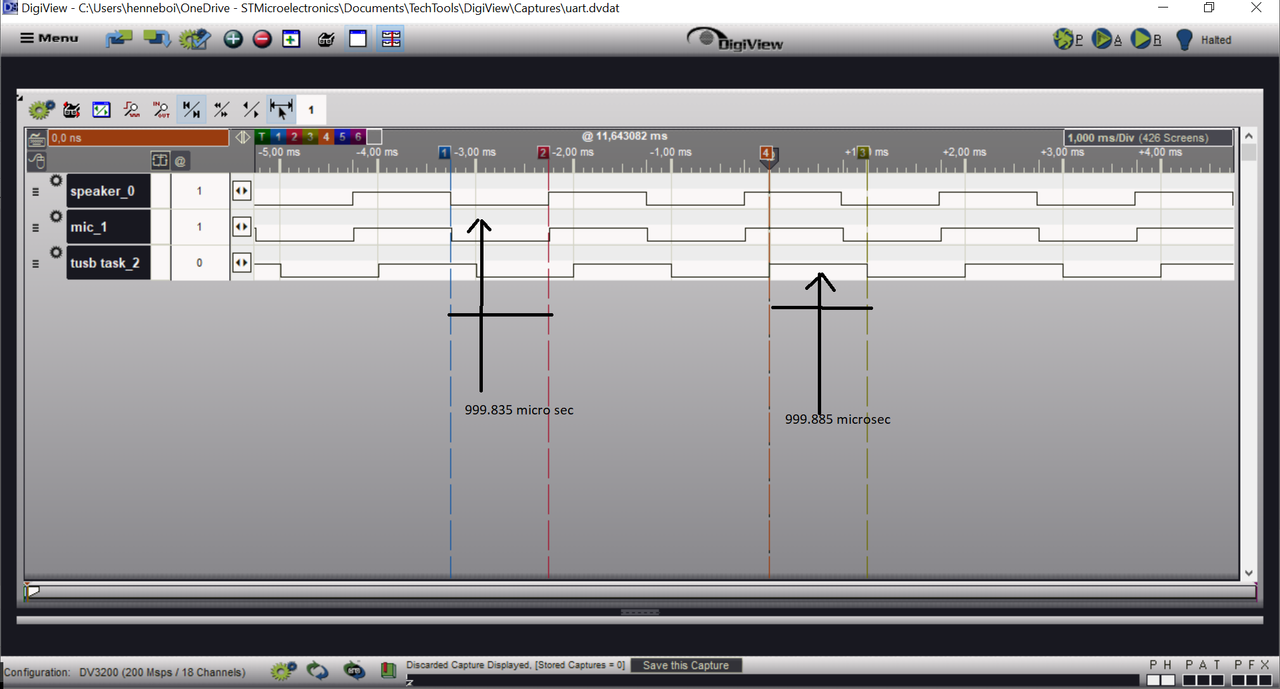Click Save this Capture button
This screenshot has width=1280, height=689.
point(686,665)
